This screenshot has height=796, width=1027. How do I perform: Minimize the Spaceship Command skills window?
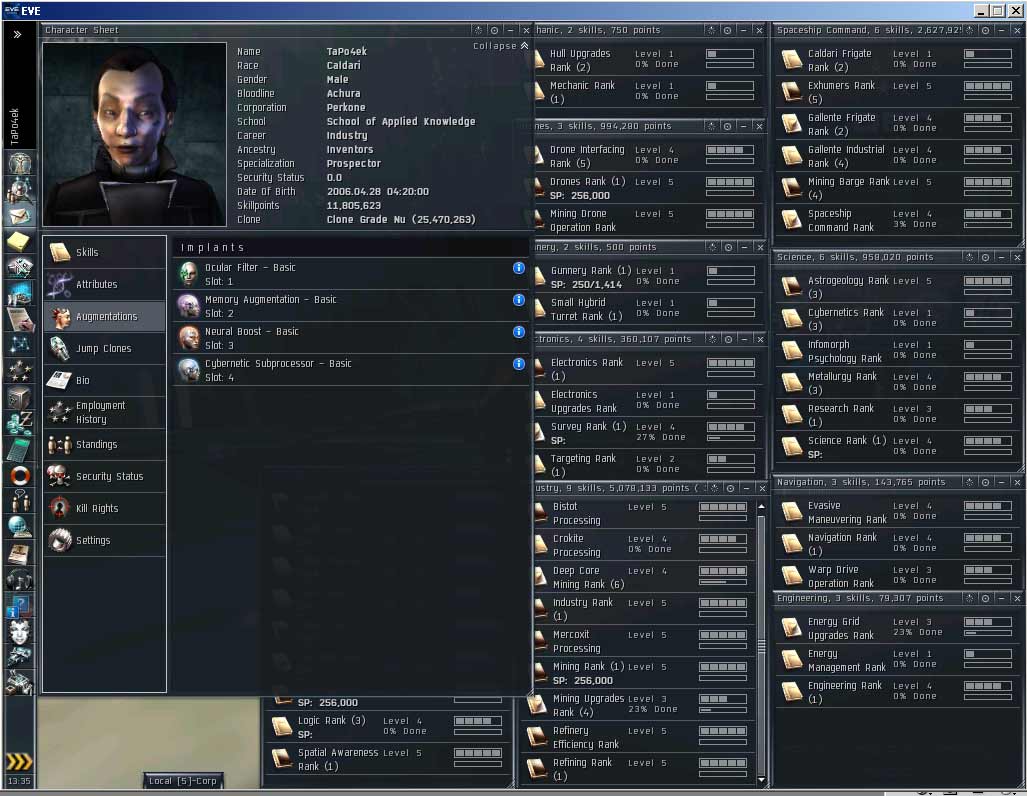pyautogui.click(x=1001, y=30)
